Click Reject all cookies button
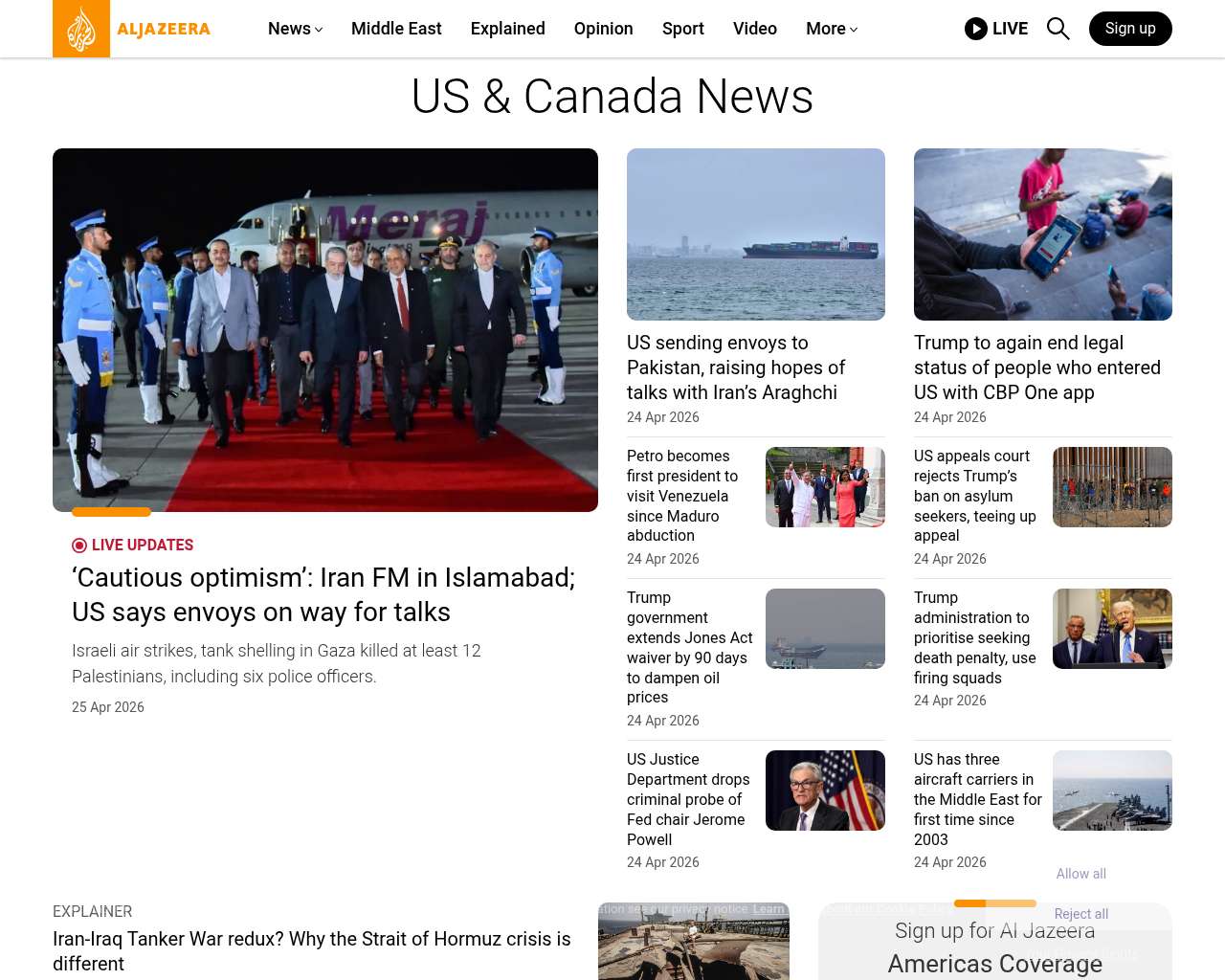 coord(1080,914)
